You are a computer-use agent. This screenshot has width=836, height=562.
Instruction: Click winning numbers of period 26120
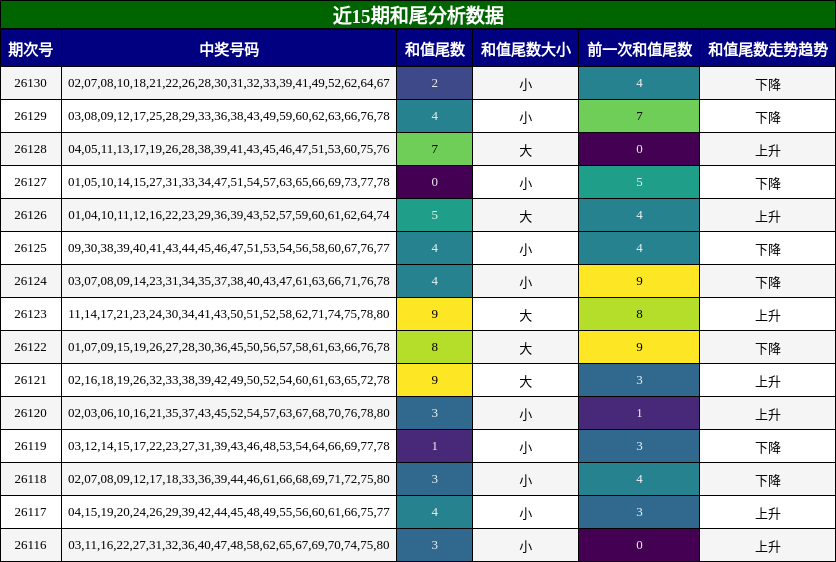pyautogui.click(x=229, y=413)
